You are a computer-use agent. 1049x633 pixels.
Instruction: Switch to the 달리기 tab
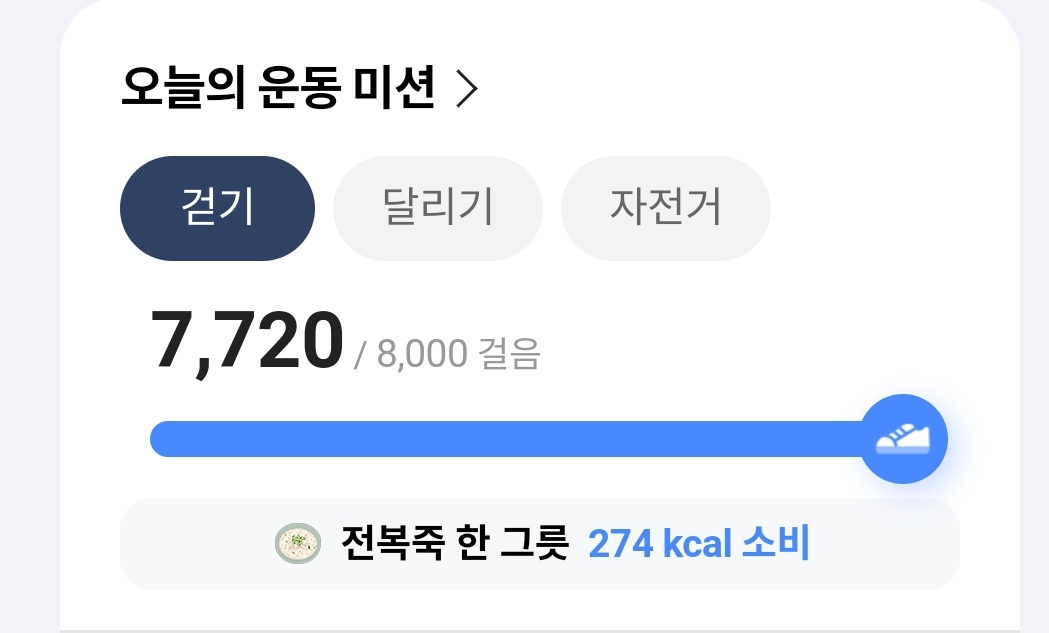pos(437,208)
